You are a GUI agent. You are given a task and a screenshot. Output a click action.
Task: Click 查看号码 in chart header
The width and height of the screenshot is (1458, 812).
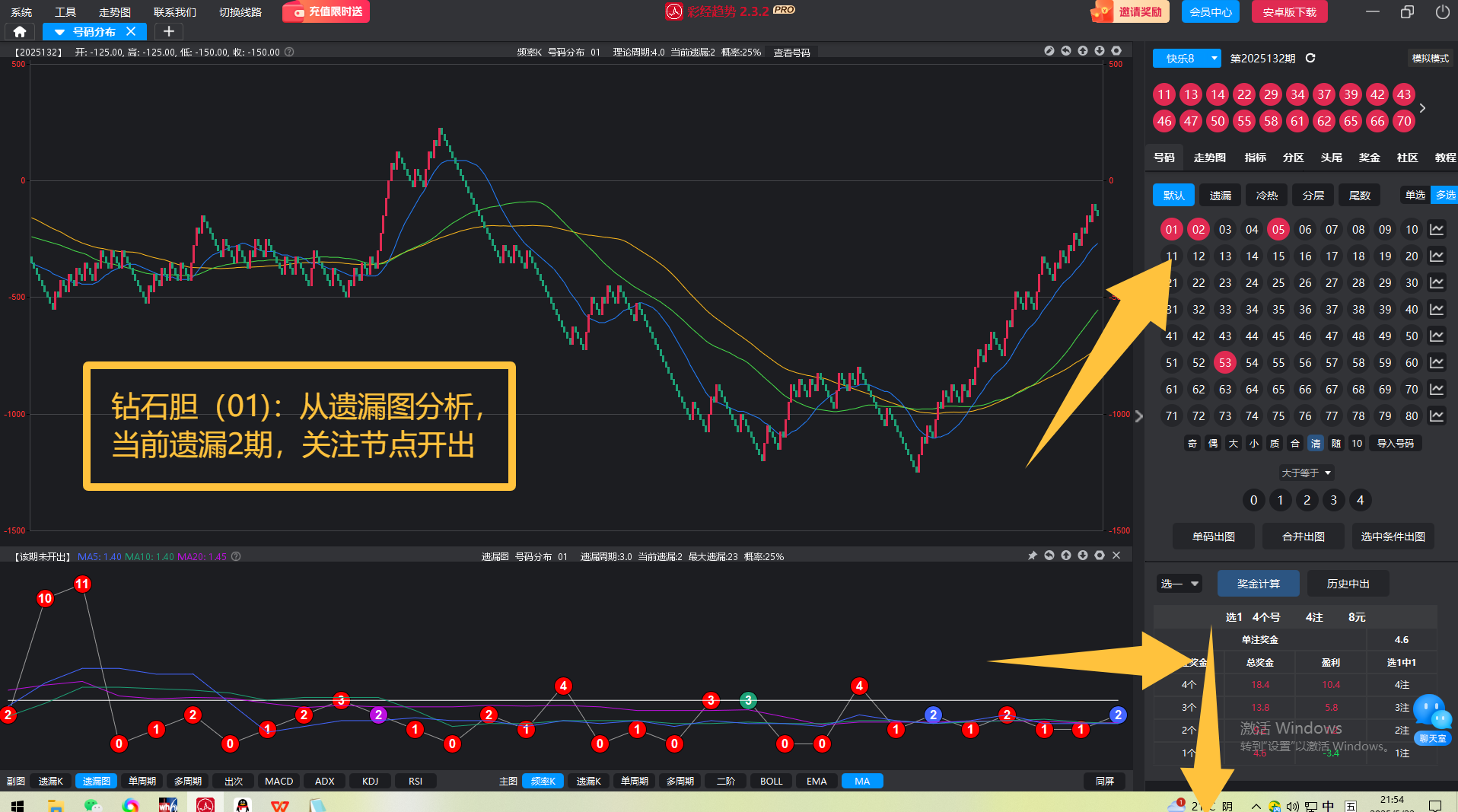pyautogui.click(x=792, y=53)
